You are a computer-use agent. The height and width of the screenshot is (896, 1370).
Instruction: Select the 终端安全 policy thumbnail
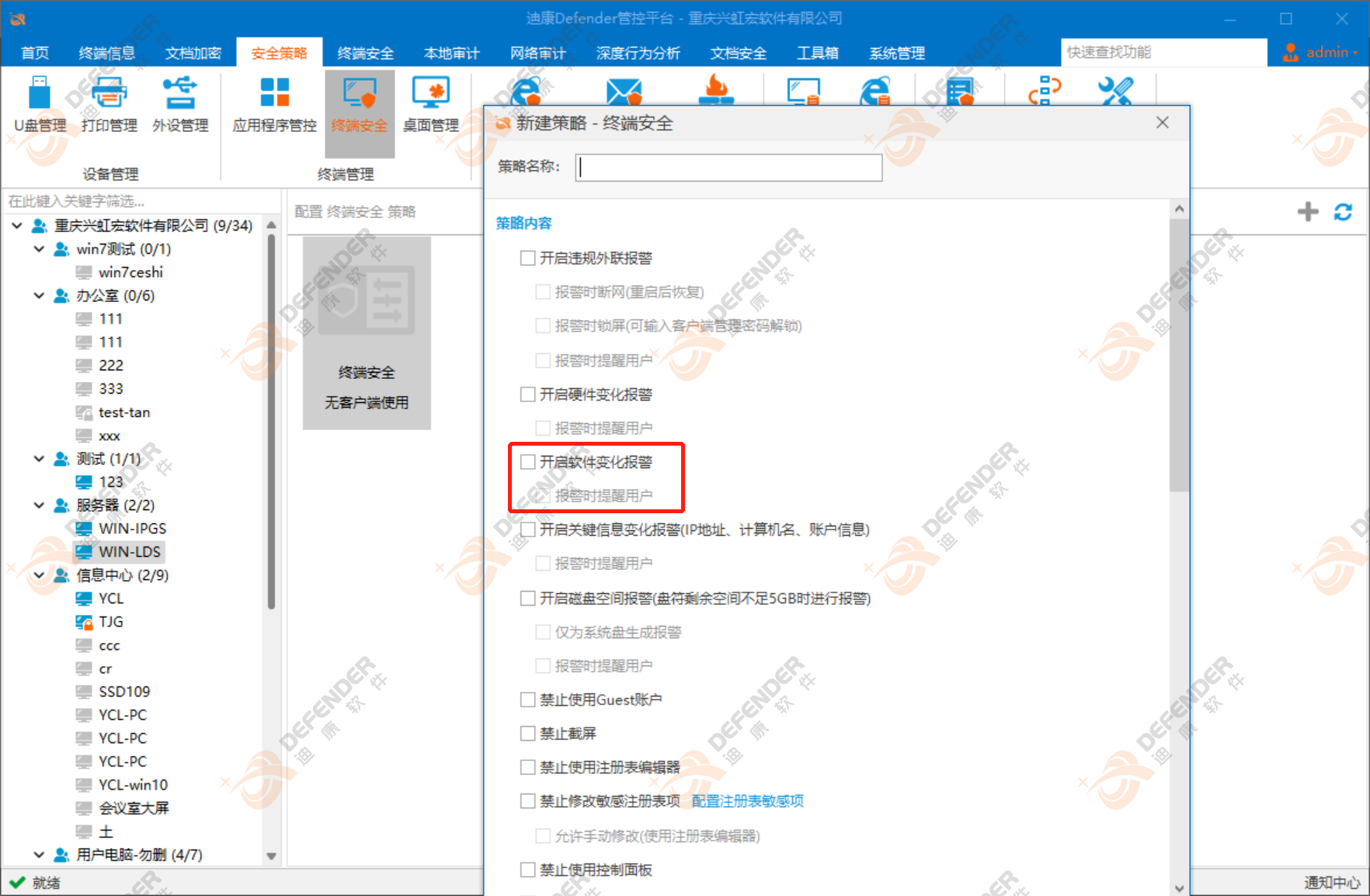(x=367, y=332)
